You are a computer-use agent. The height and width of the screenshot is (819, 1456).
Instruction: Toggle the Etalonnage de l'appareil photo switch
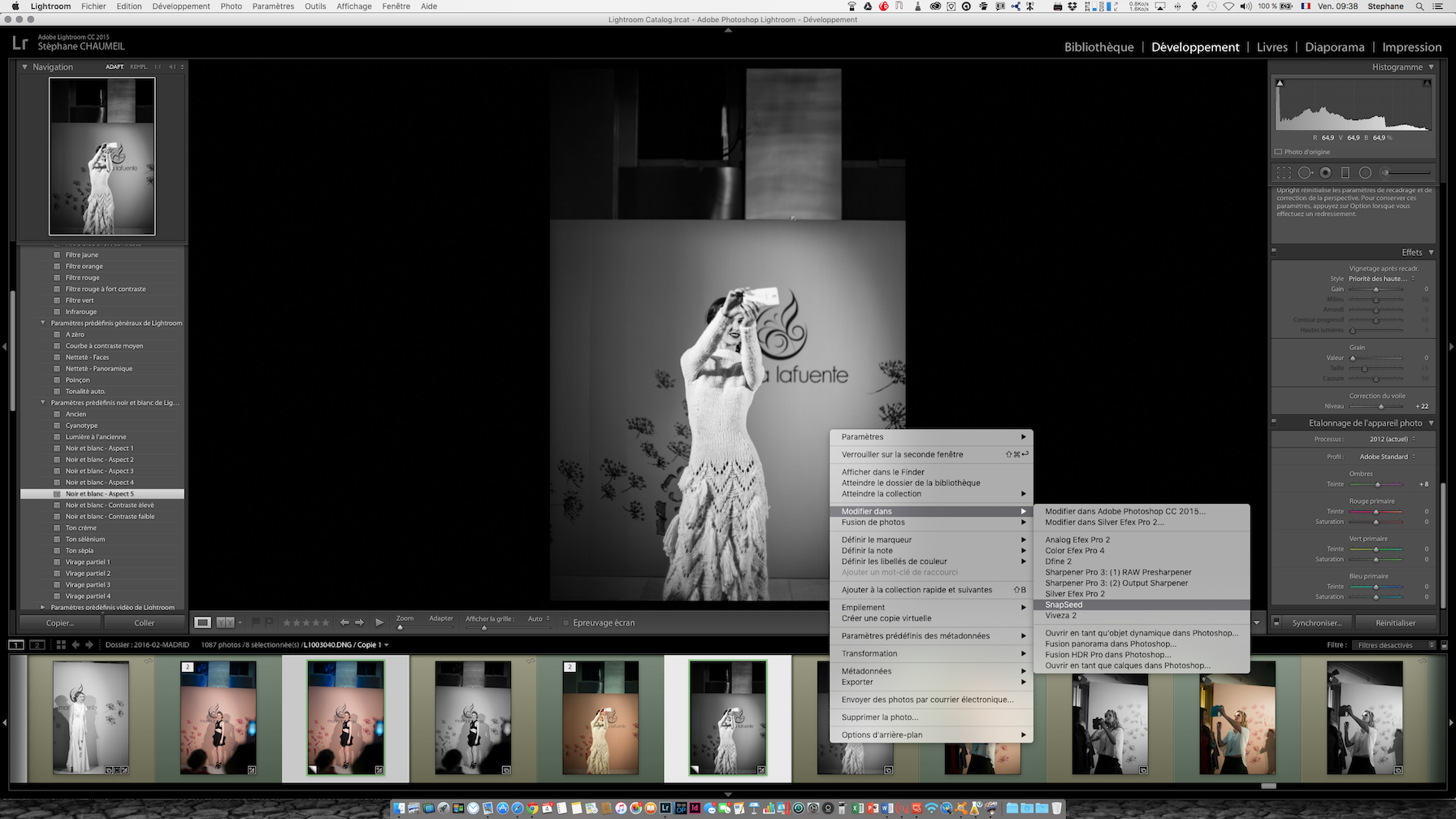point(1274,422)
